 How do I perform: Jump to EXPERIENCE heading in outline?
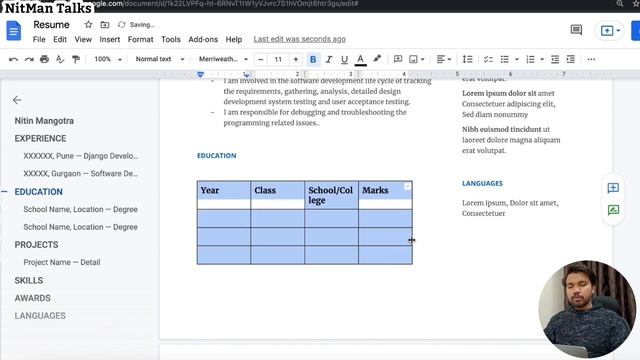(x=40, y=138)
